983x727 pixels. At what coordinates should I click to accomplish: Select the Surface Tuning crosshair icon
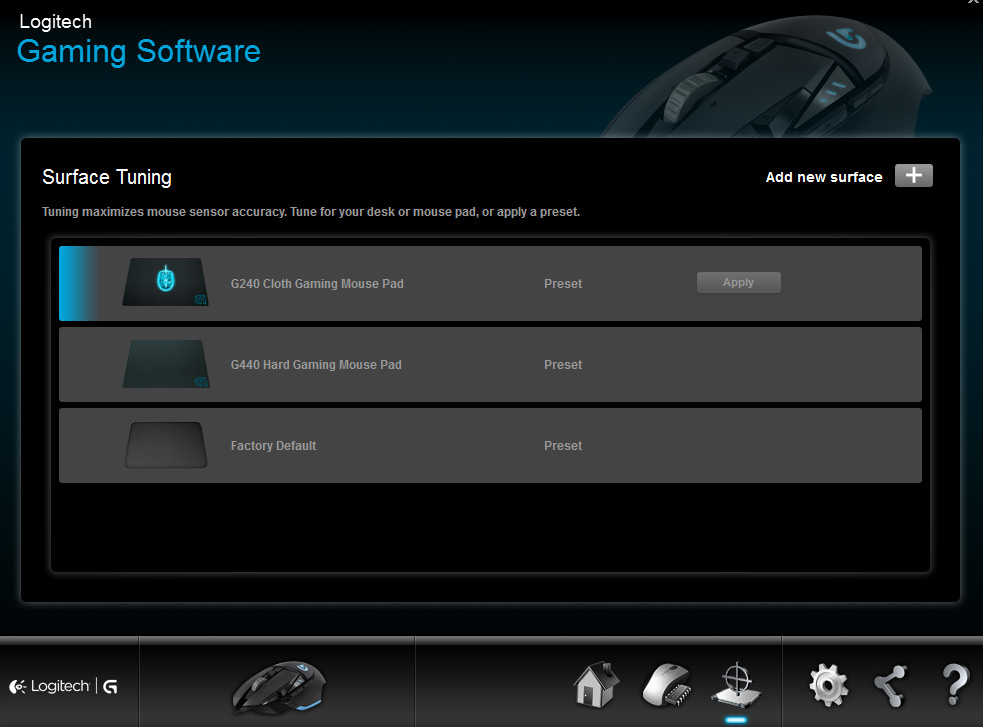coord(736,684)
